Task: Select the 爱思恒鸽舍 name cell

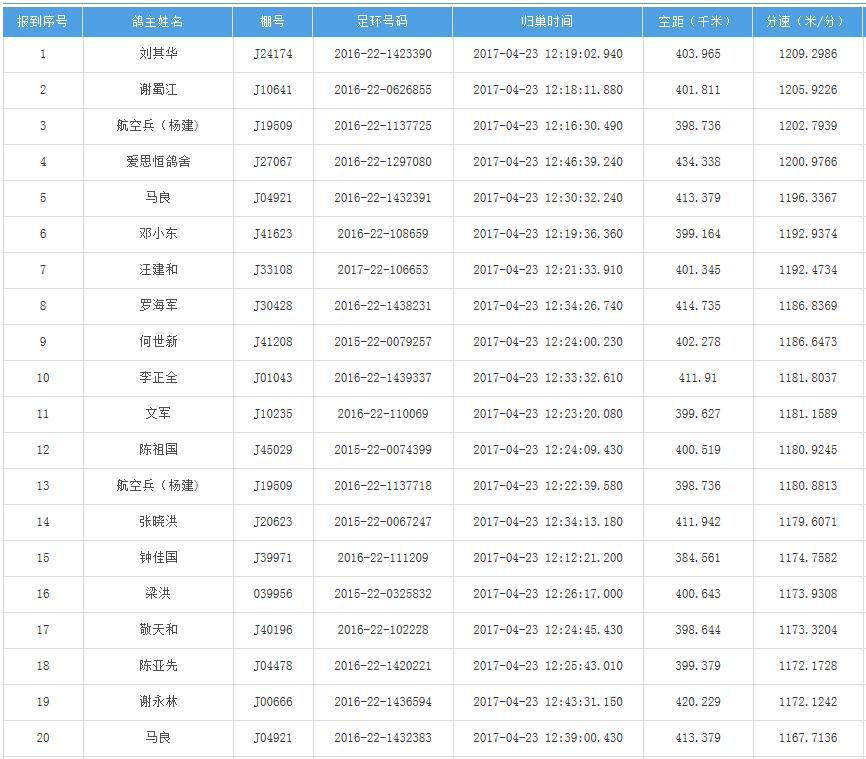Action: [x=157, y=162]
